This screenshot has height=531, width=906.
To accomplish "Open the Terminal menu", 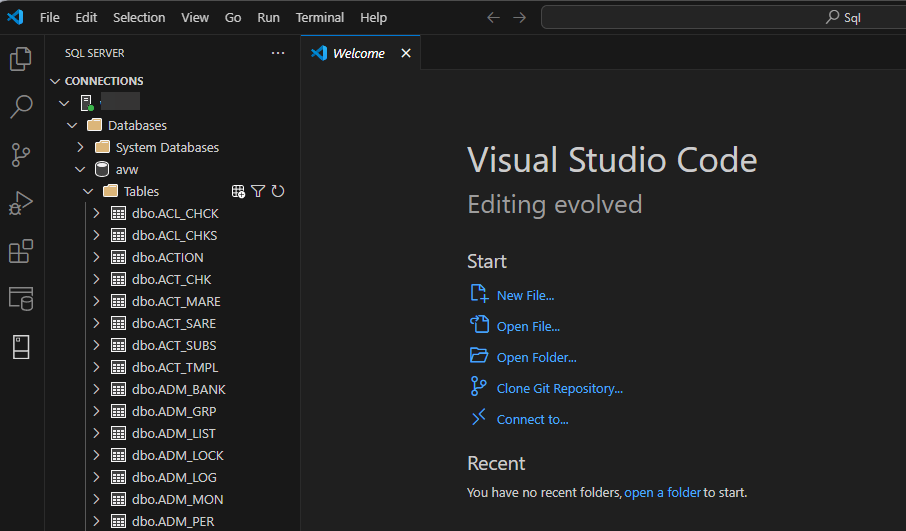I will click(320, 17).
